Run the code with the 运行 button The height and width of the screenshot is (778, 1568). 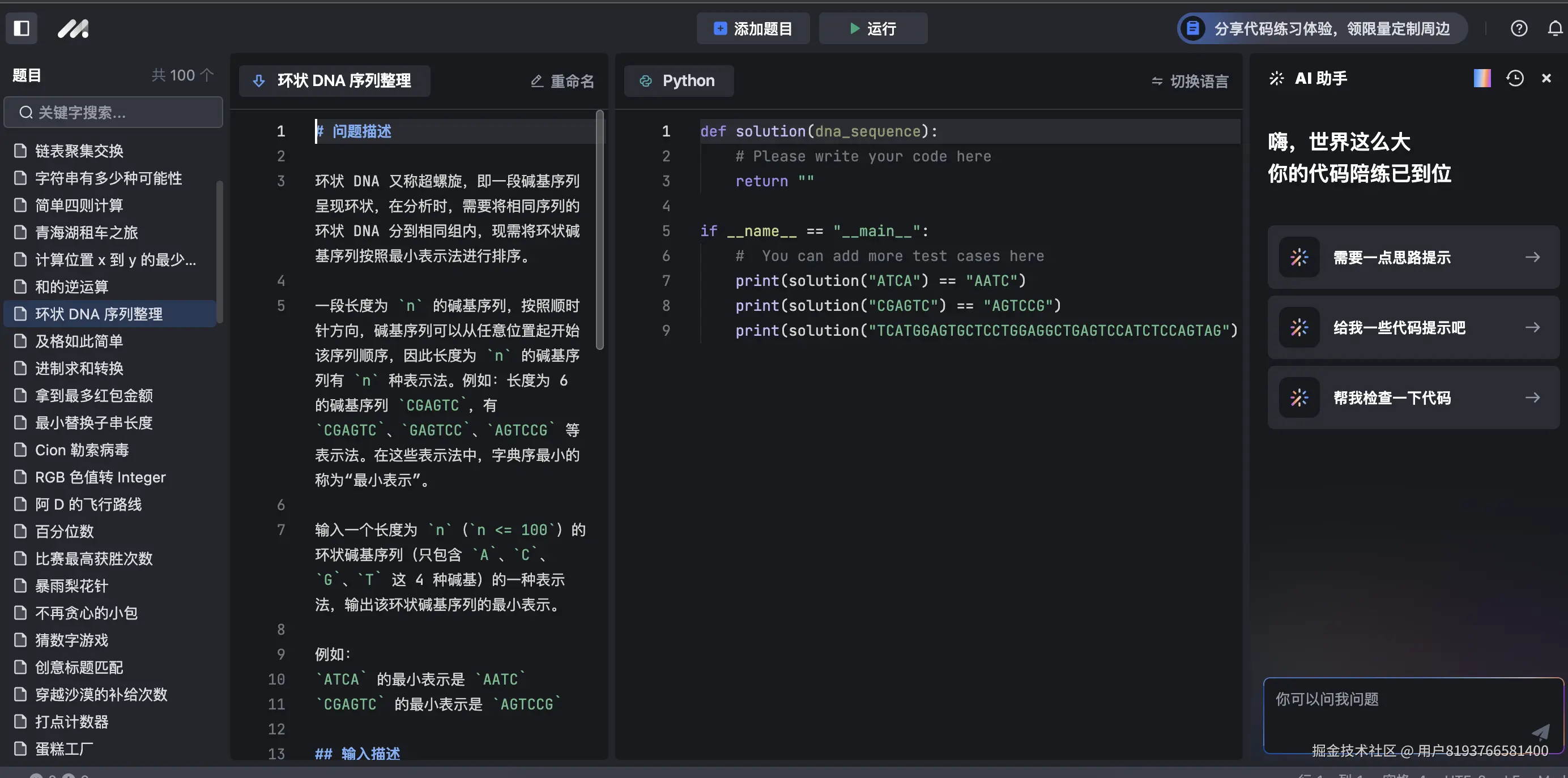pyautogui.click(x=872, y=28)
